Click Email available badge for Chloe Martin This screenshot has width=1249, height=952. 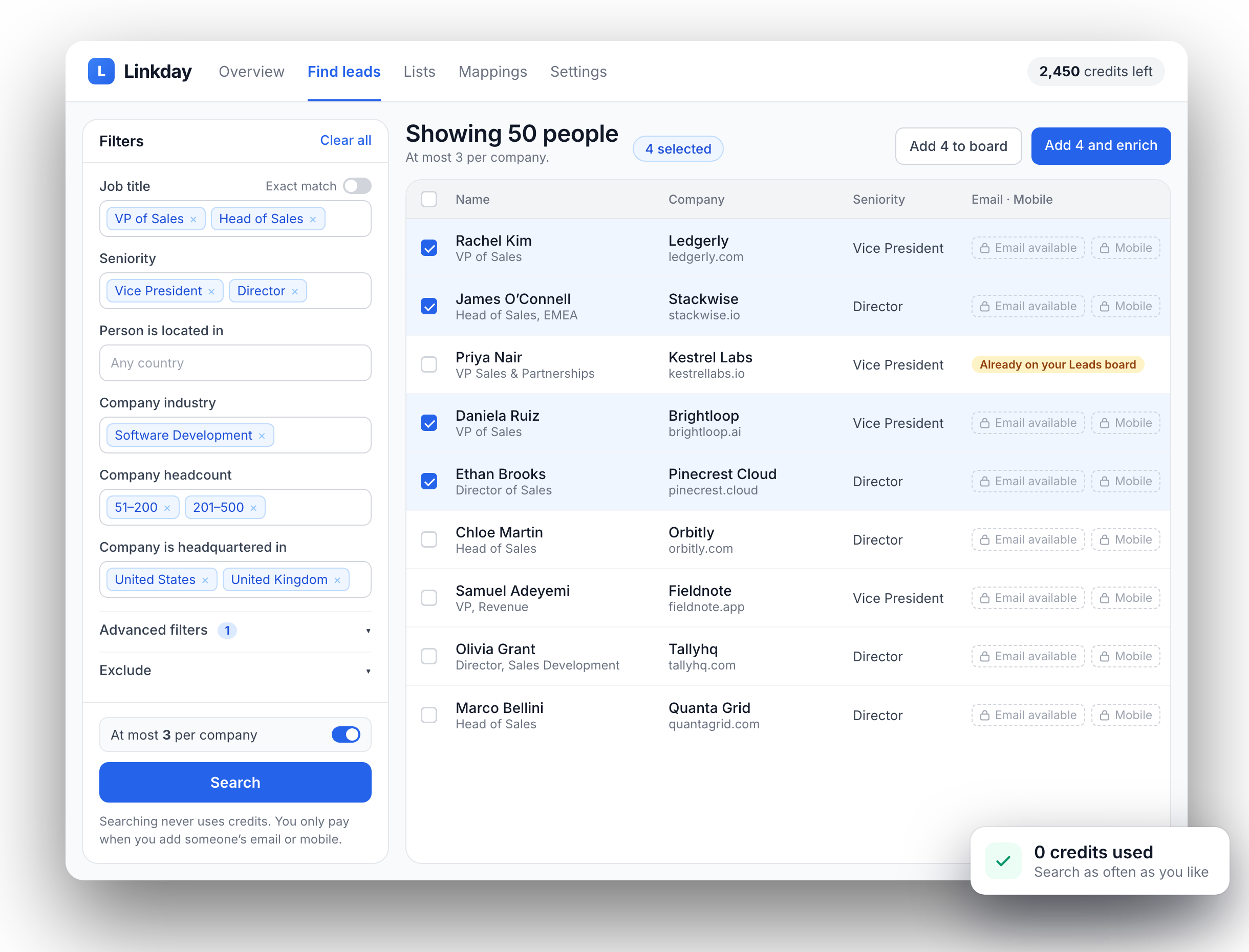(x=1028, y=539)
